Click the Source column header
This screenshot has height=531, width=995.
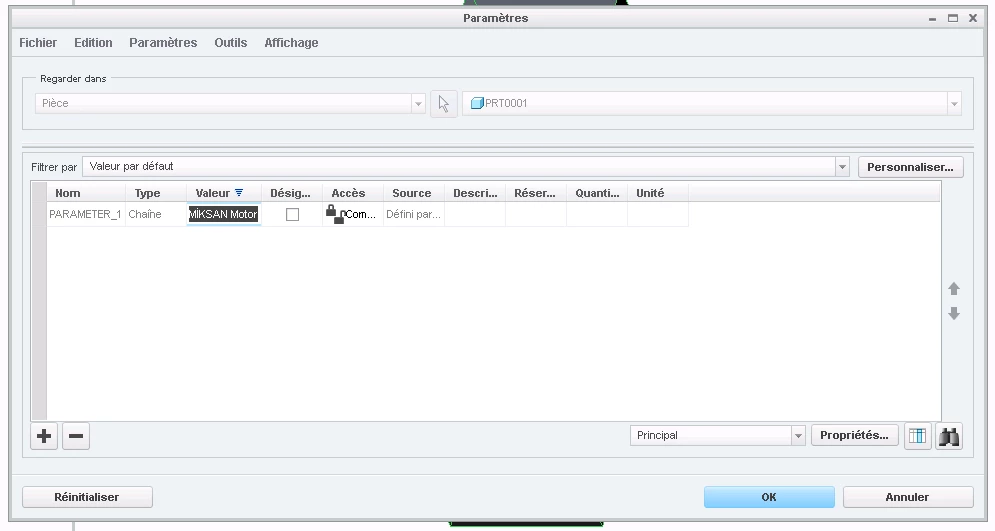[x=414, y=193]
